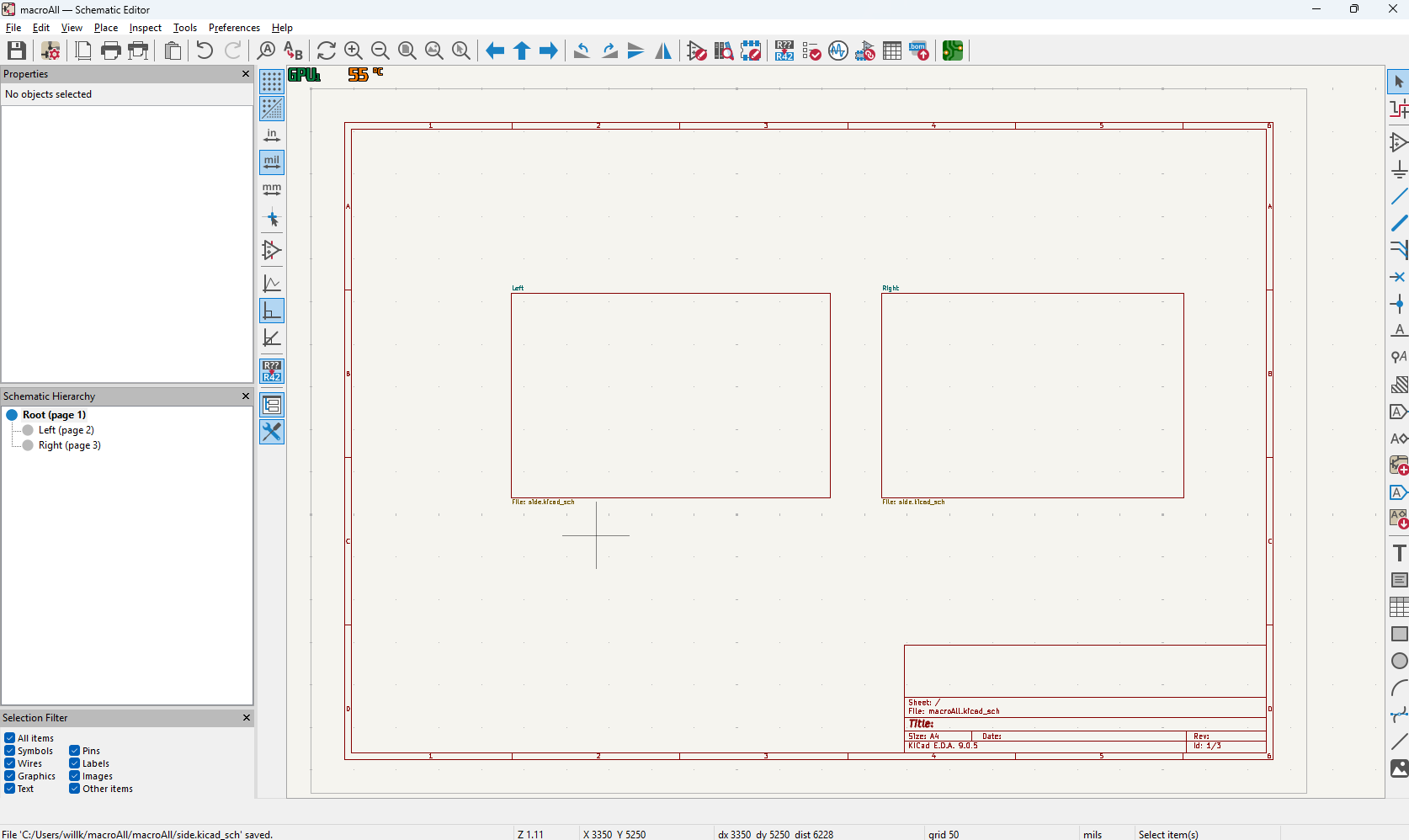Open Left (page 2) sheet in hierarchy
This screenshot has width=1409, height=840.
coord(66,430)
